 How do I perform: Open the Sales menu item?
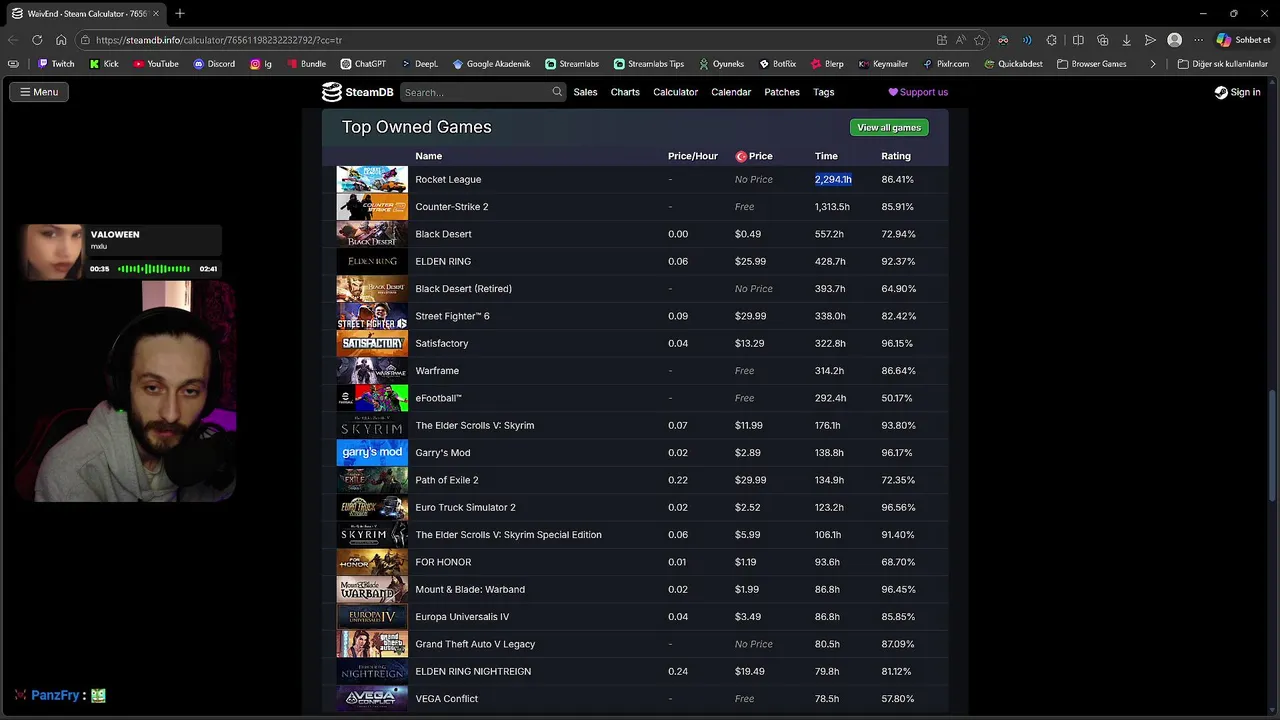tap(585, 92)
